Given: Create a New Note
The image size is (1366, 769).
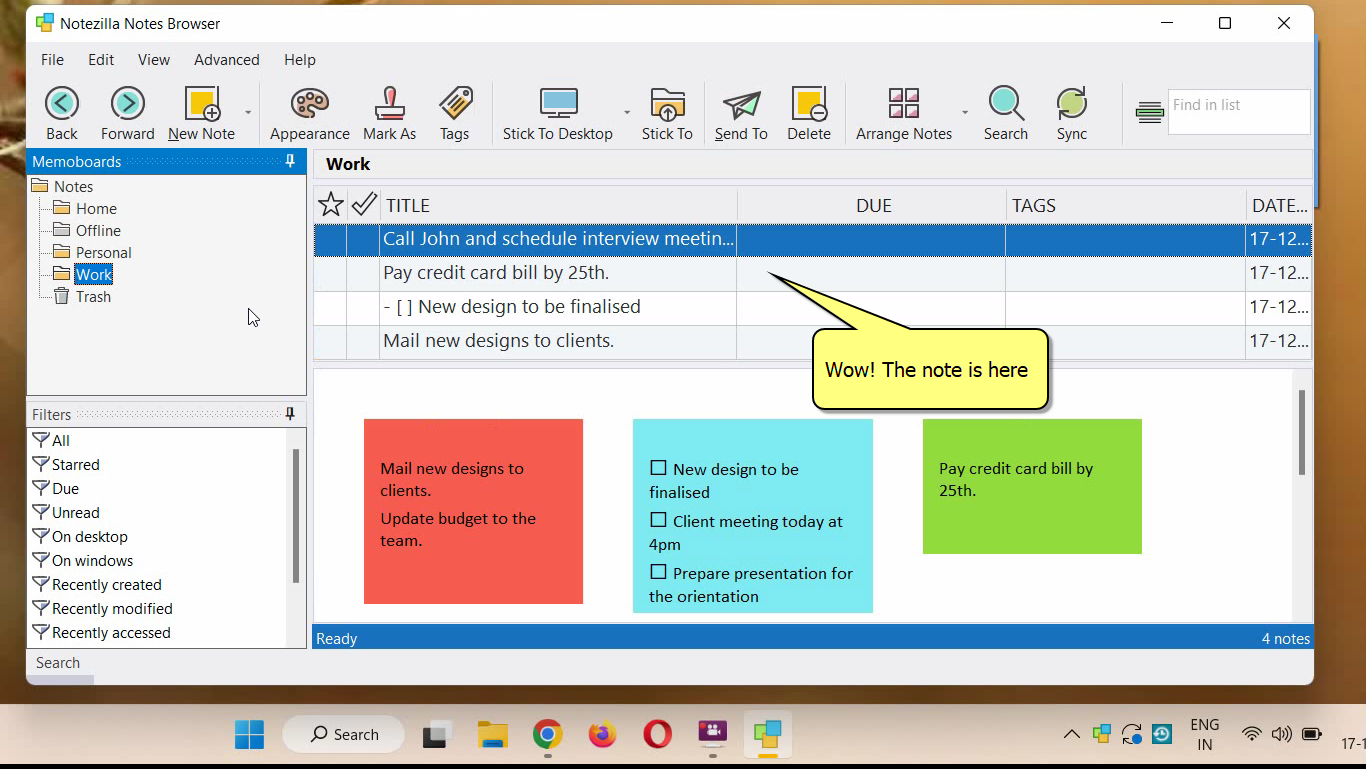Looking at the screenshot, I should pos(201,113).
